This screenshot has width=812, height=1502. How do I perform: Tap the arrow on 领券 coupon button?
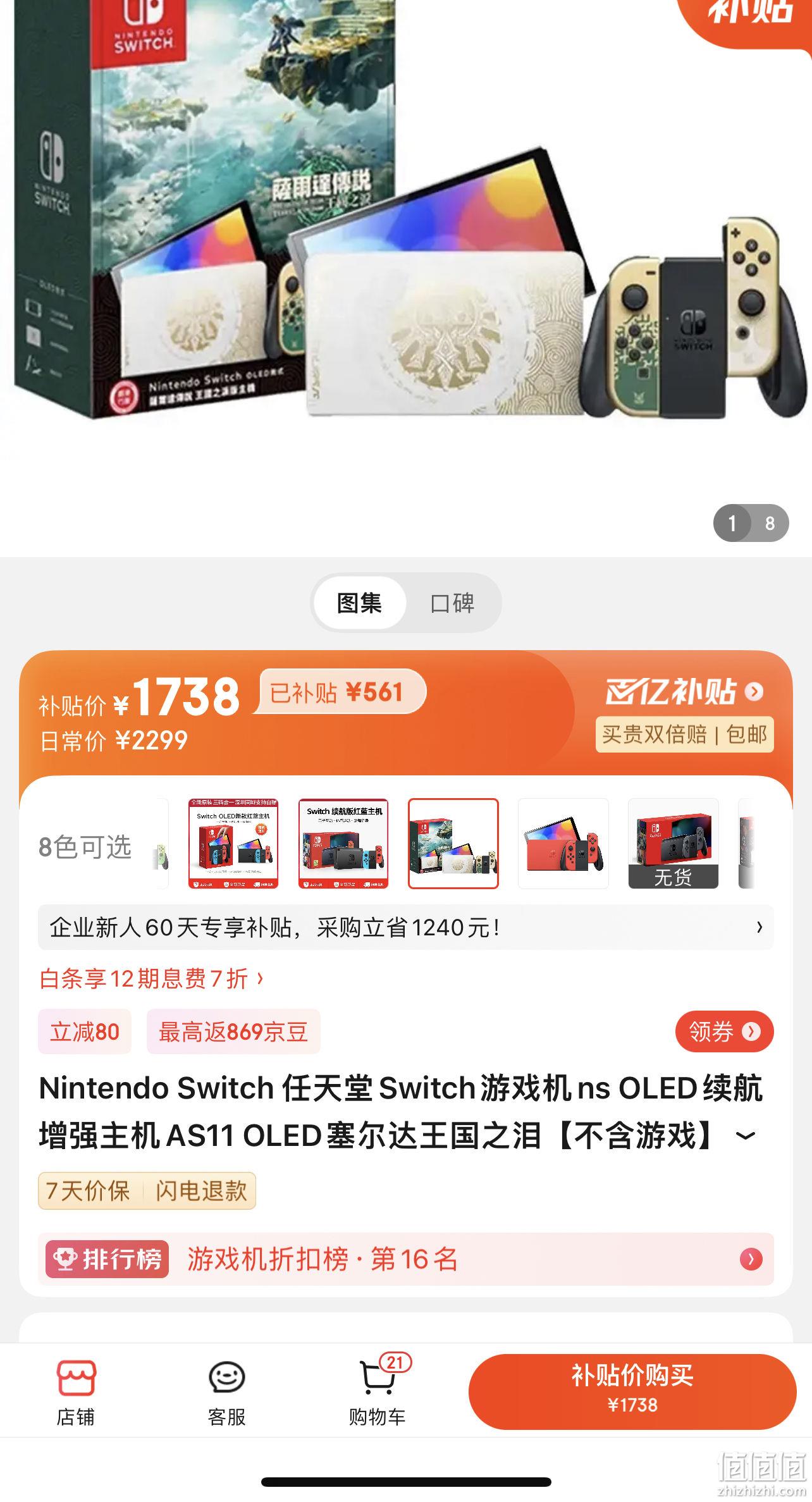click(x=751, y=1032)
